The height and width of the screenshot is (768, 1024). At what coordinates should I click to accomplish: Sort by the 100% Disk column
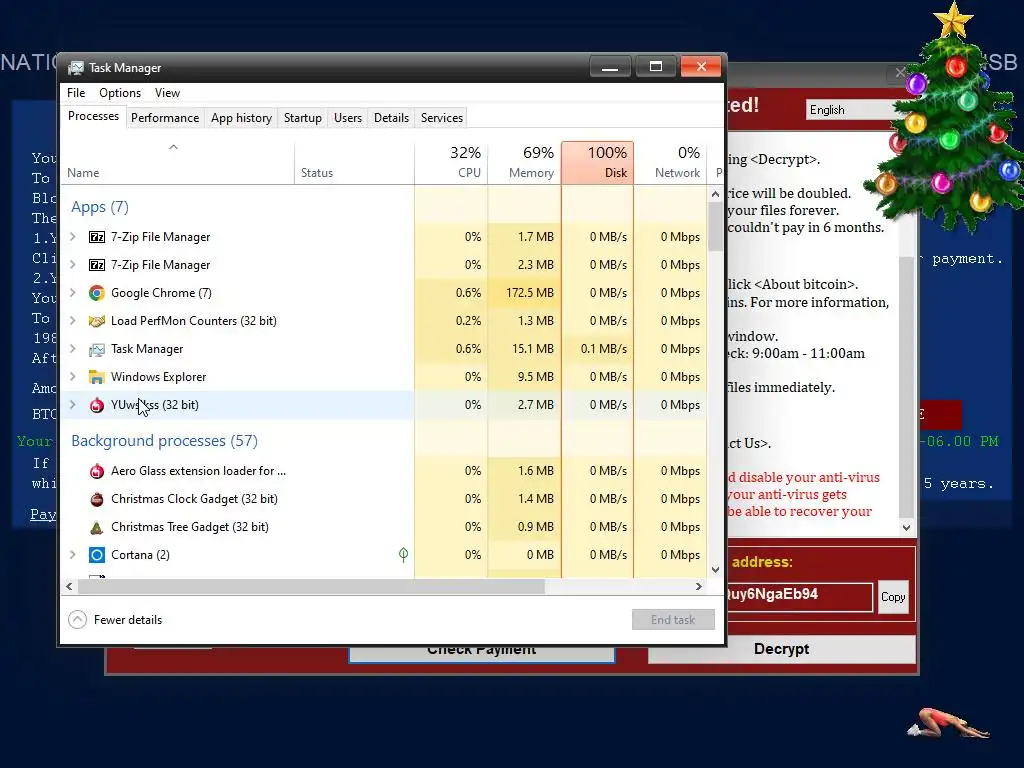597,163
